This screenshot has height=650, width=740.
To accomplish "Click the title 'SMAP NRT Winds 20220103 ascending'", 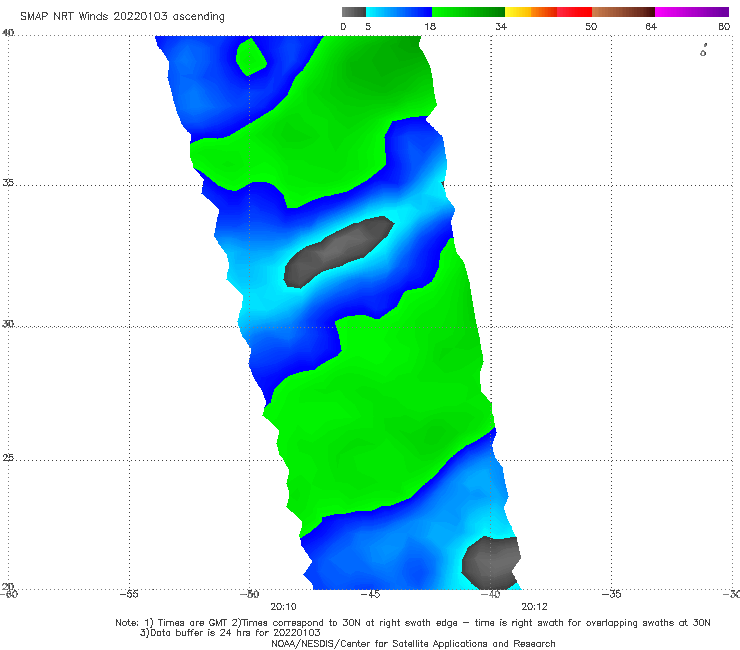I will click(x=122, y=16).
